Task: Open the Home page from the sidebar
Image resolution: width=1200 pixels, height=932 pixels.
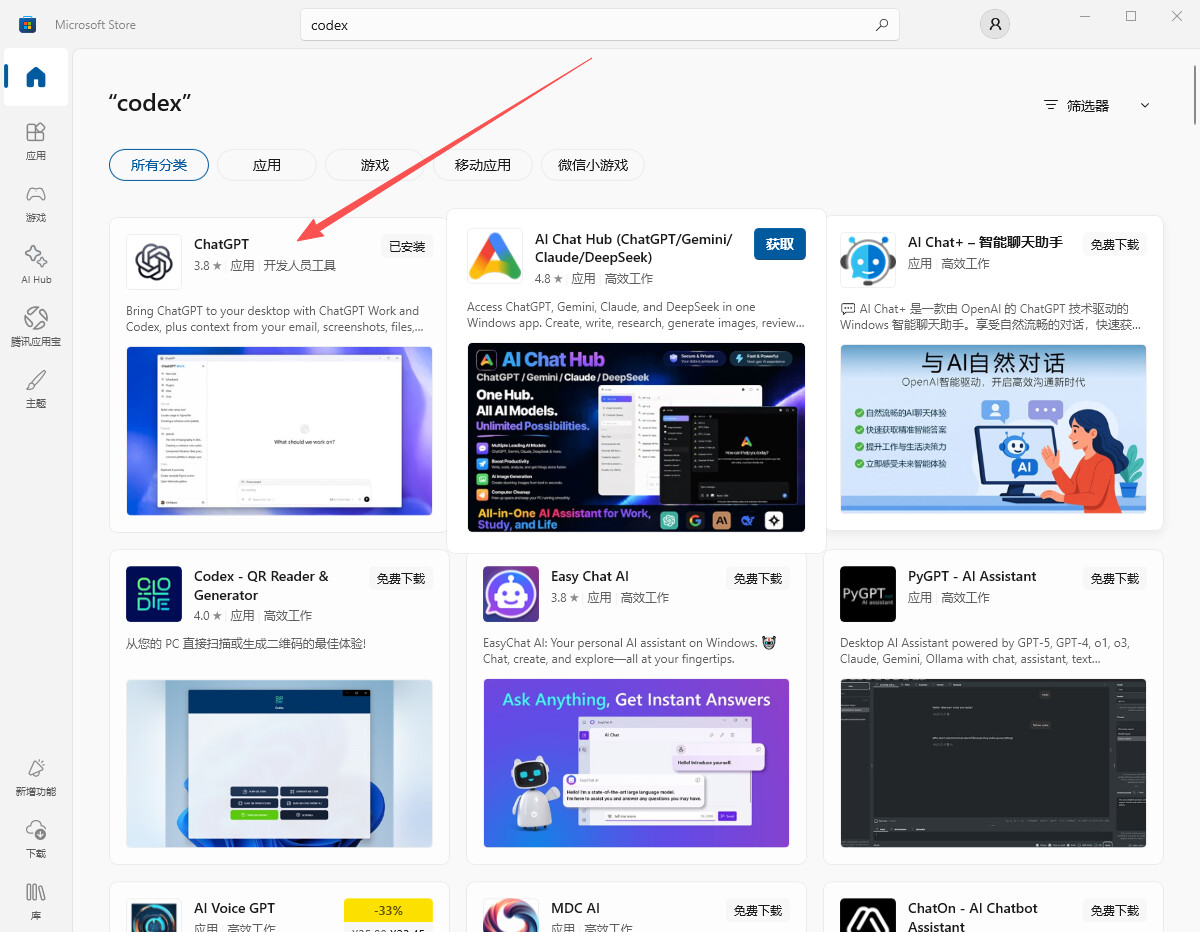Action: point(36,77)
